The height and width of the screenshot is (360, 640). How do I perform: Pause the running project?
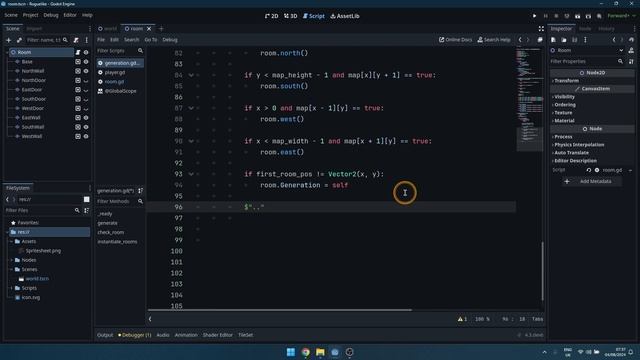(545, 16)
